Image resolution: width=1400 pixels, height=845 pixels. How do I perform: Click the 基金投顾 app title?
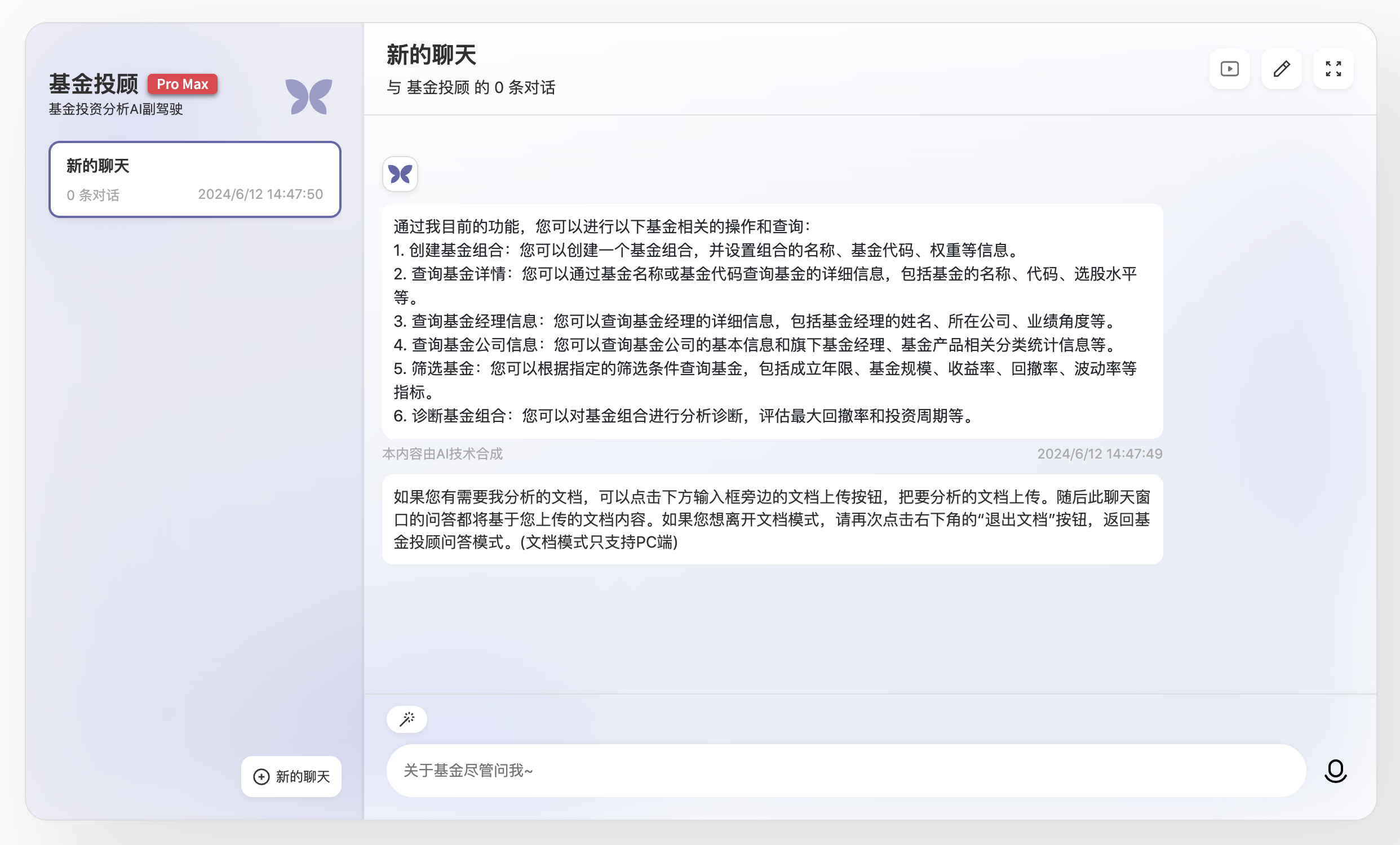click(94, 84)
